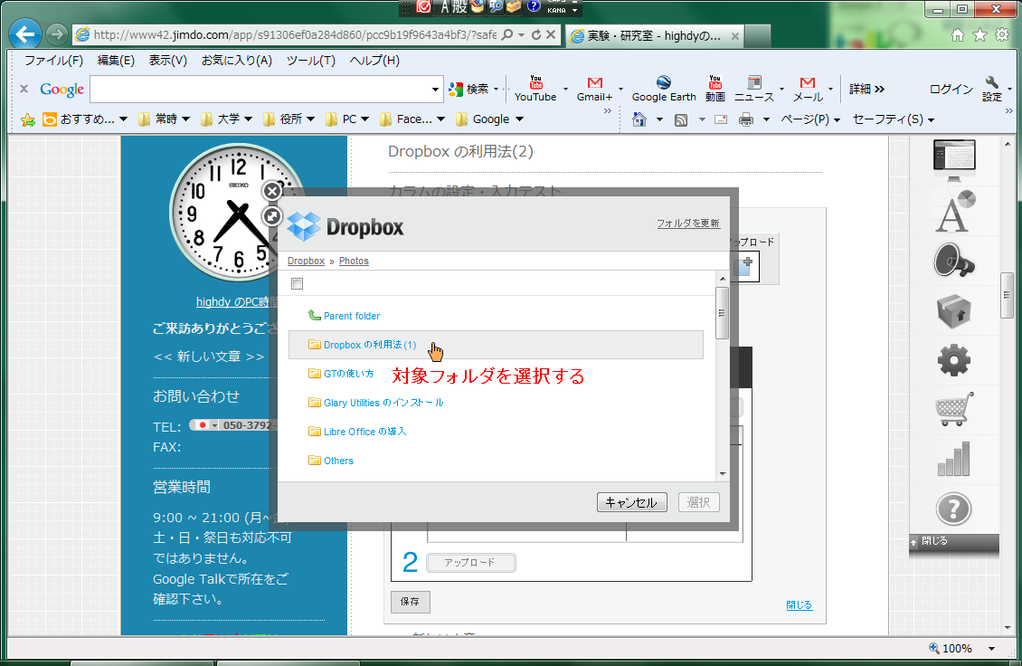
Task: Expand the PC favorites folder
Action: (x=347, y=119)
